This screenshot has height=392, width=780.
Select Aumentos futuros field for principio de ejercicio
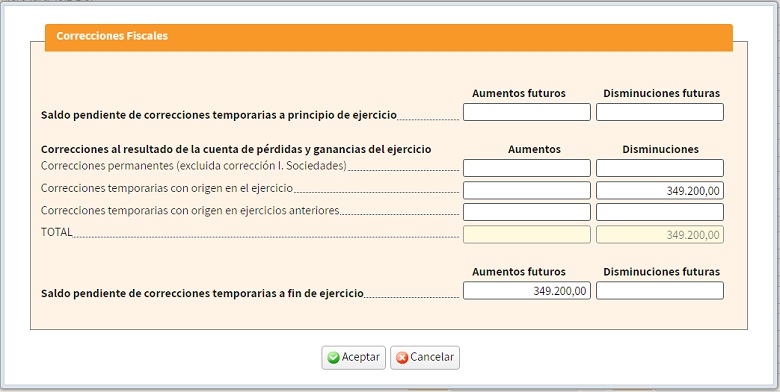pyautogui.click(x=527, y=112)
